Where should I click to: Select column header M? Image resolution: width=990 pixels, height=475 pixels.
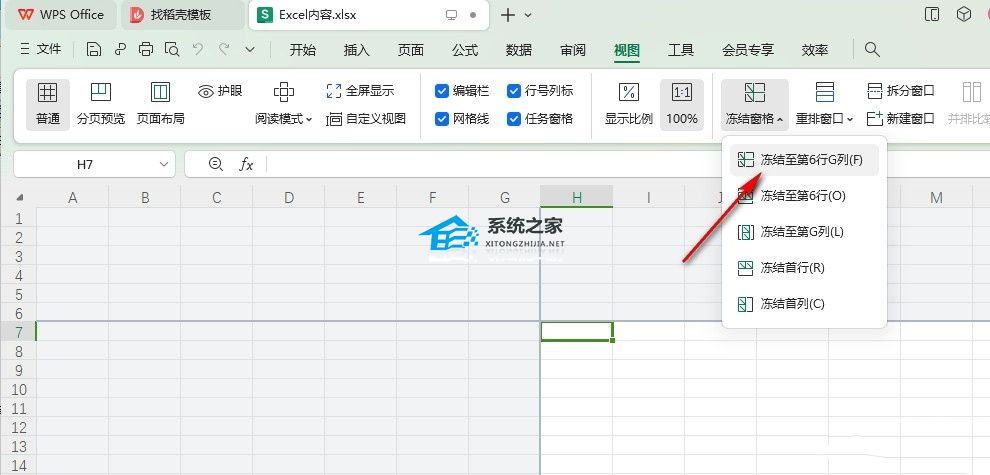click(936, 198)
